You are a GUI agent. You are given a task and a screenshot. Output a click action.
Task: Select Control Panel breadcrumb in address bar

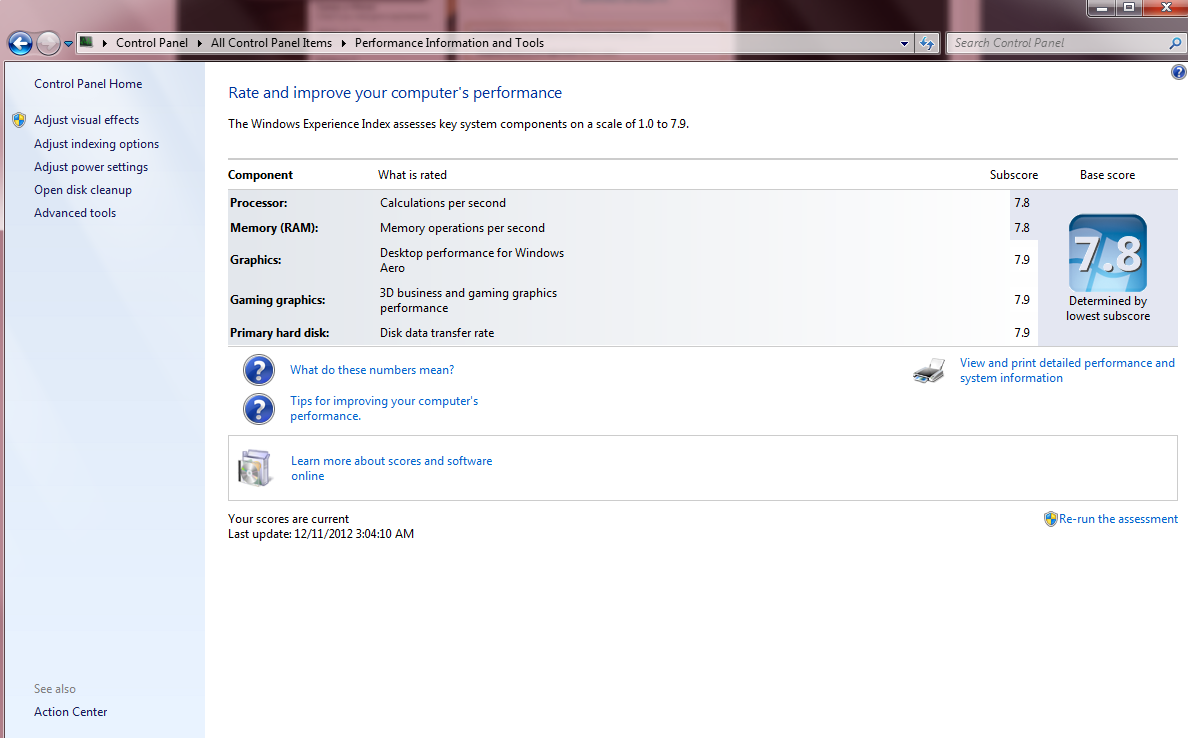152,43
